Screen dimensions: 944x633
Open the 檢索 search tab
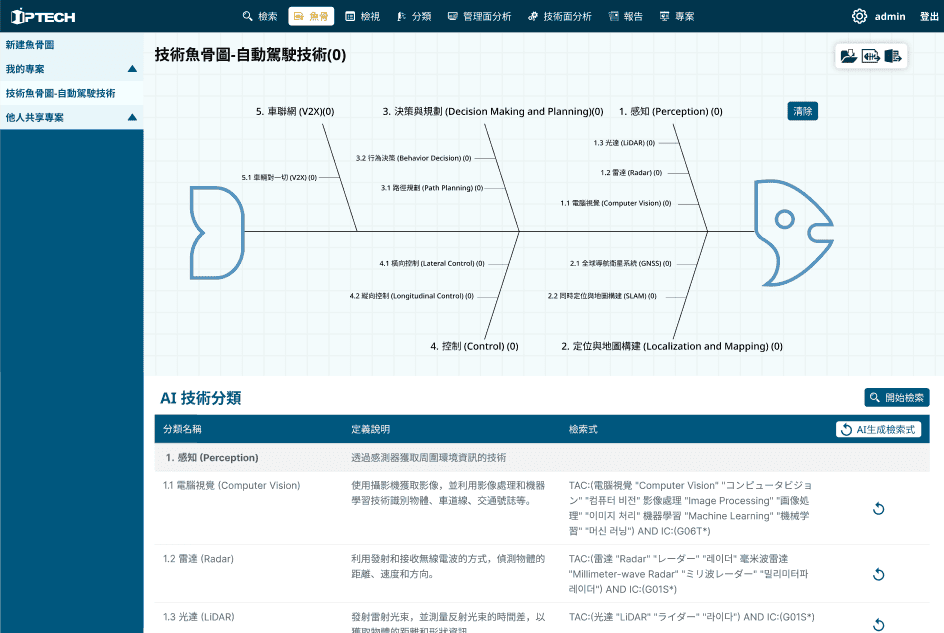pos(260,16)
